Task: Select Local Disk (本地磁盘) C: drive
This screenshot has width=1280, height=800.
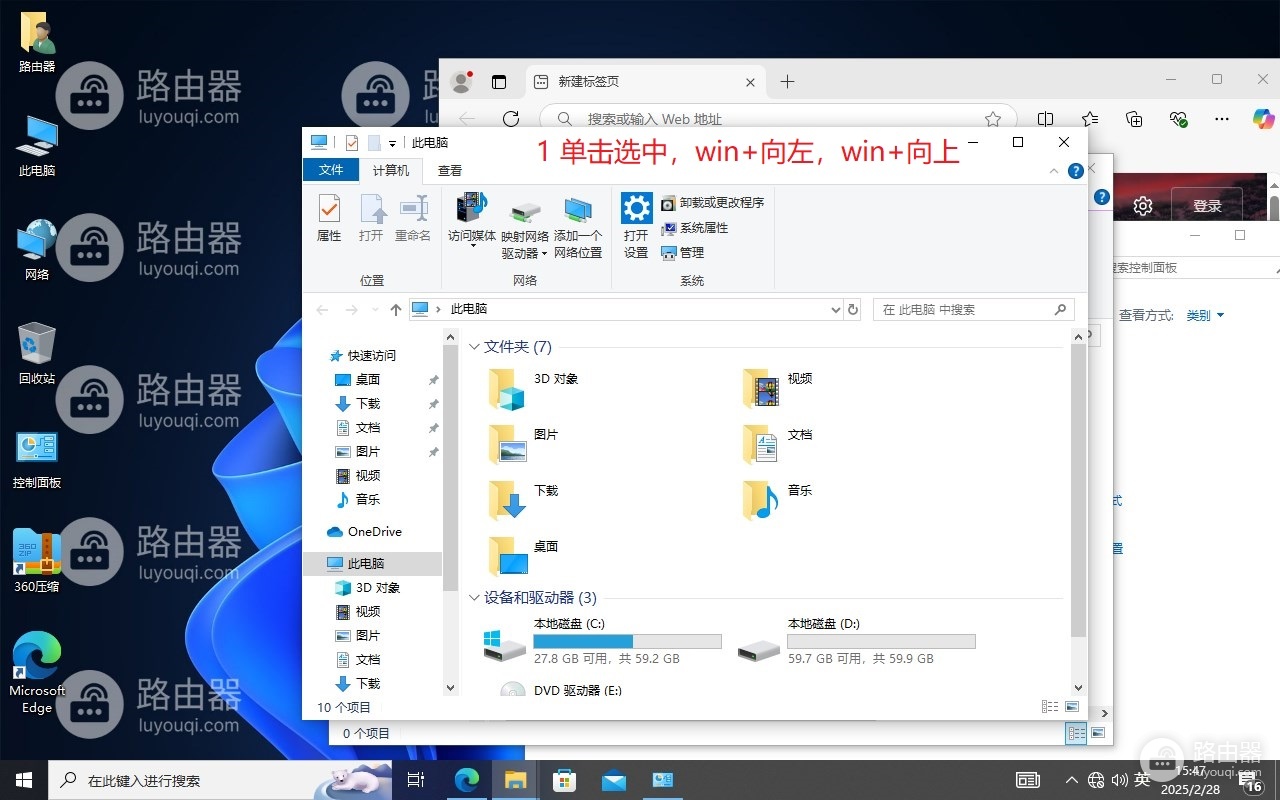Action: tap(601, 641)
